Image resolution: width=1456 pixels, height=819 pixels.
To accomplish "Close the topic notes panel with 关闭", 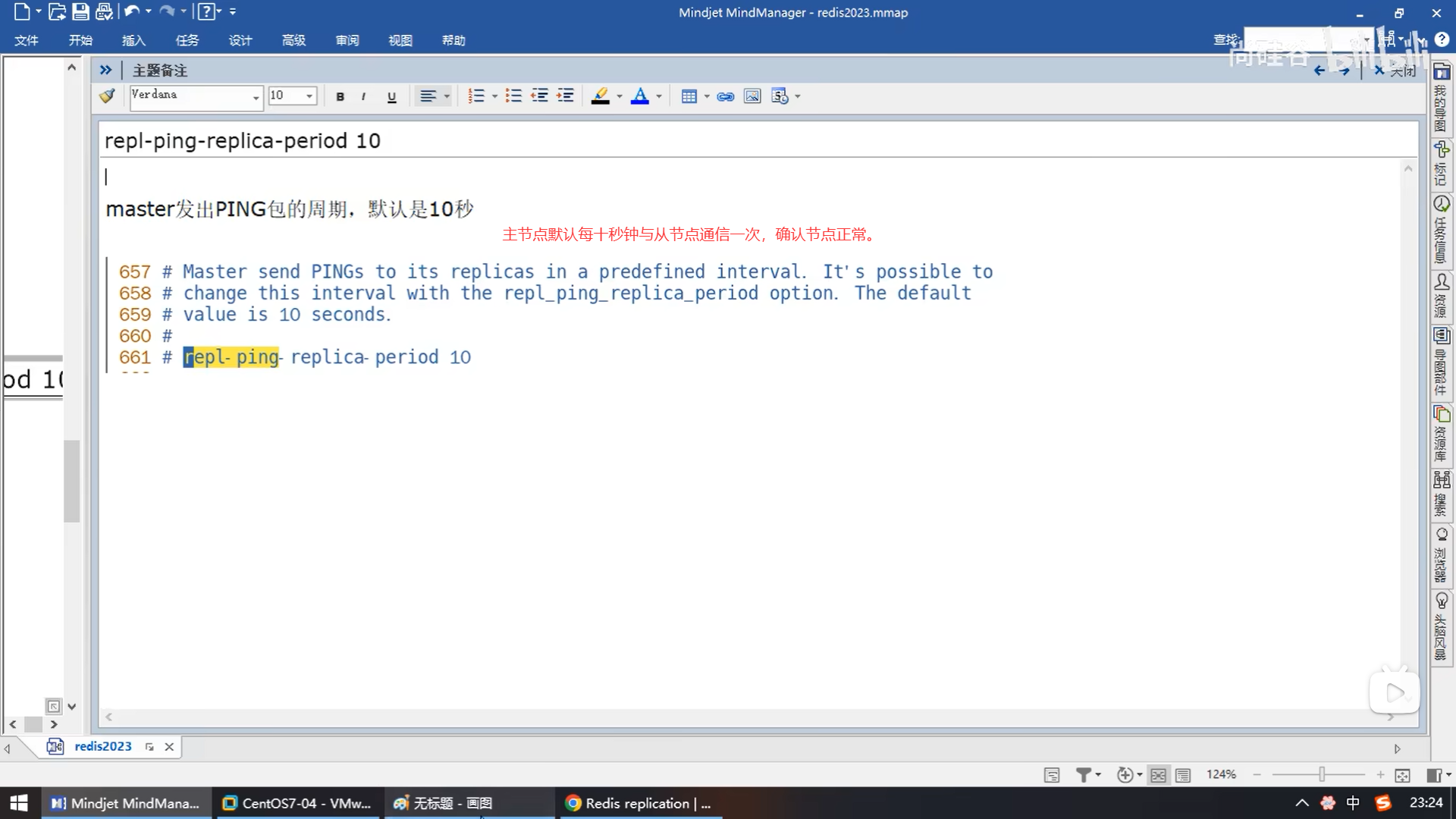I will click(x=1395, y=71).
